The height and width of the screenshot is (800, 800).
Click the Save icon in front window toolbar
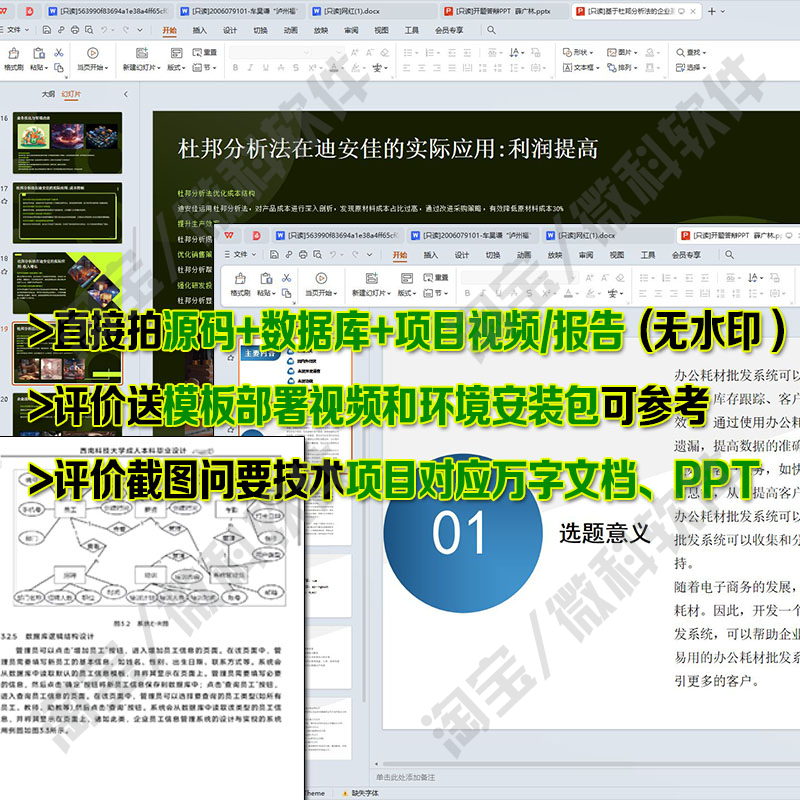(274, 255)
